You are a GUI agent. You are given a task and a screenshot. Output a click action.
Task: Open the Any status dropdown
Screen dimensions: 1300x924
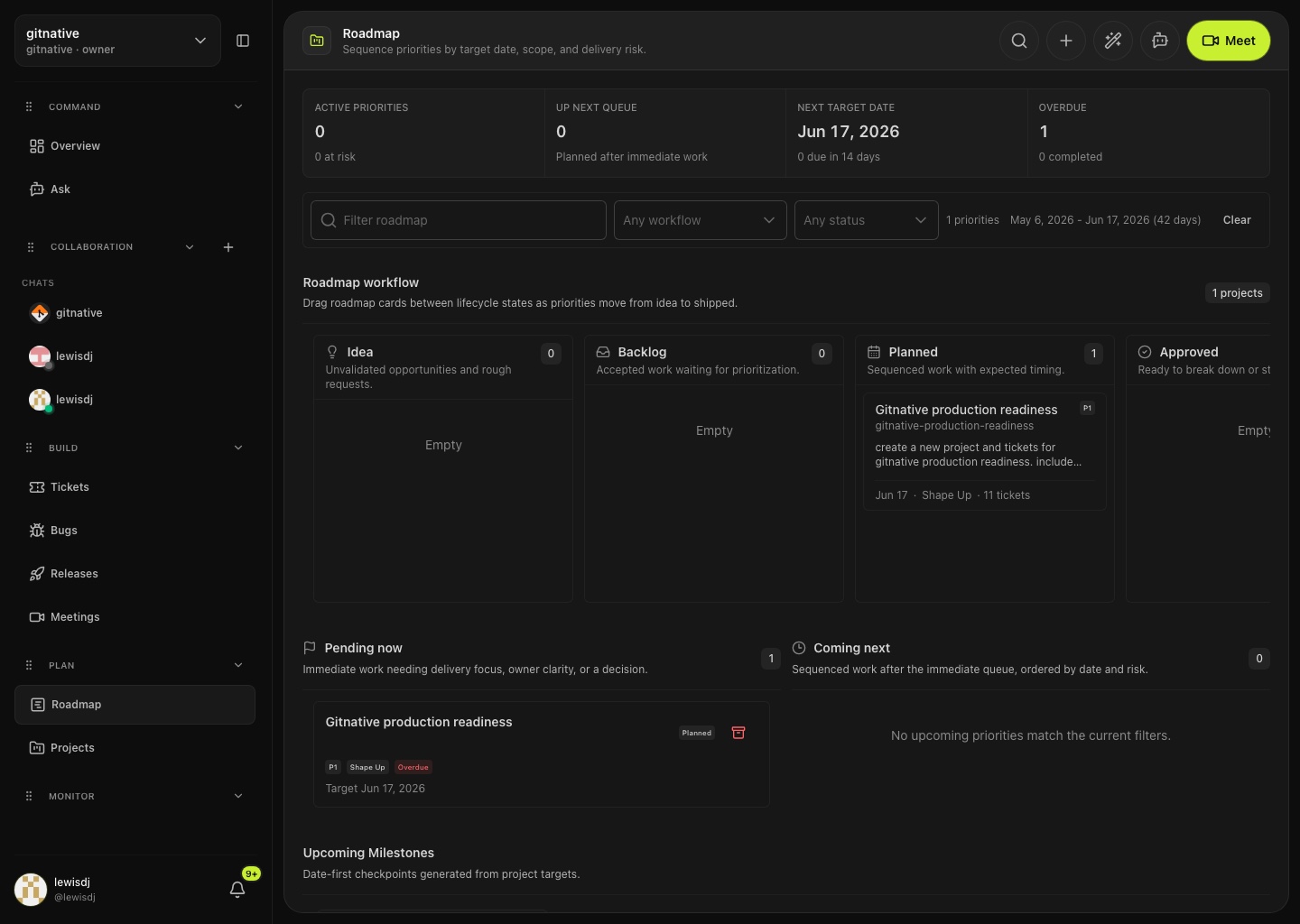tap(867, 220)
